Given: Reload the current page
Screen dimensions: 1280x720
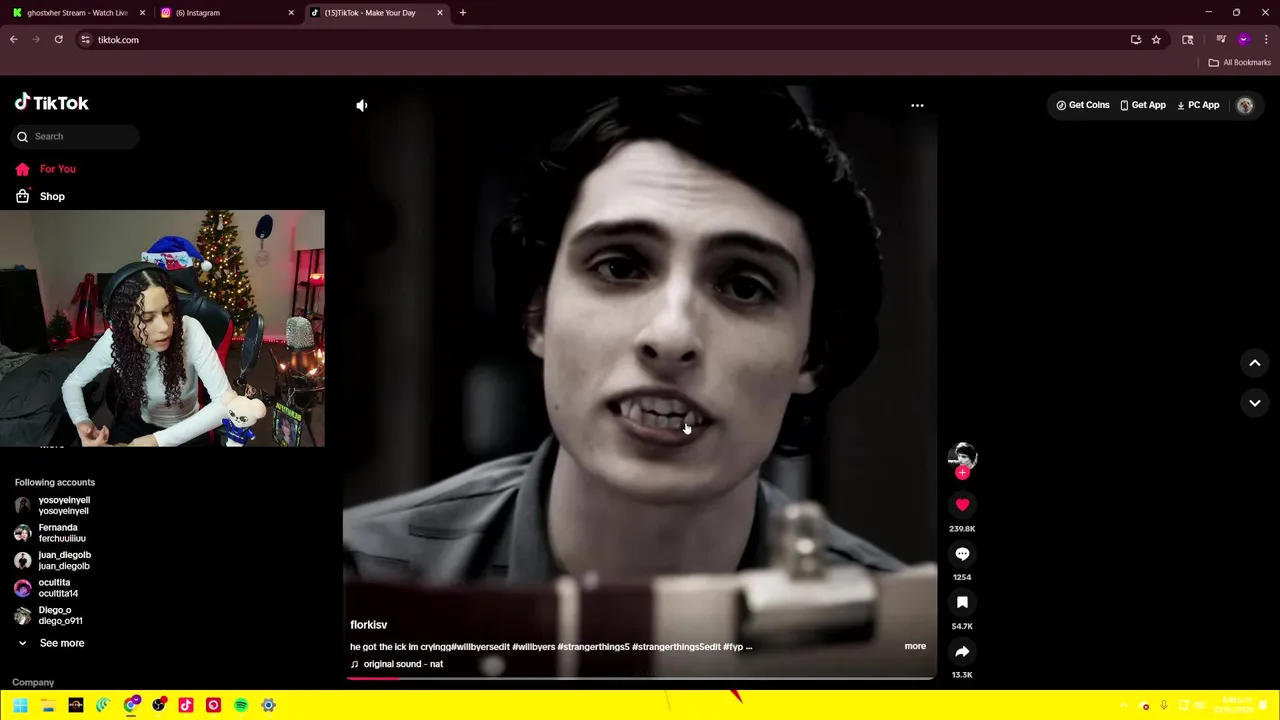Looking at the screenshot, I should pos(59,40).
